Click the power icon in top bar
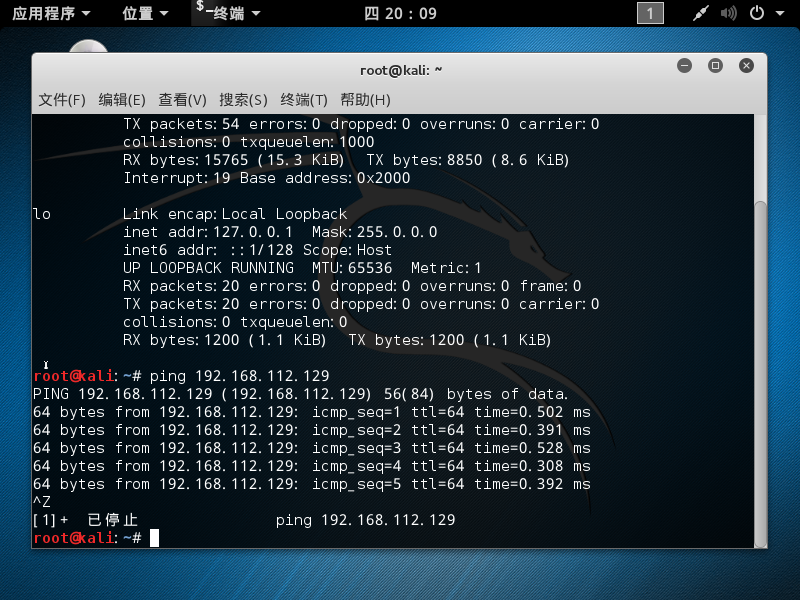Viewport: 800px width, 600px height. pos(757,13)
